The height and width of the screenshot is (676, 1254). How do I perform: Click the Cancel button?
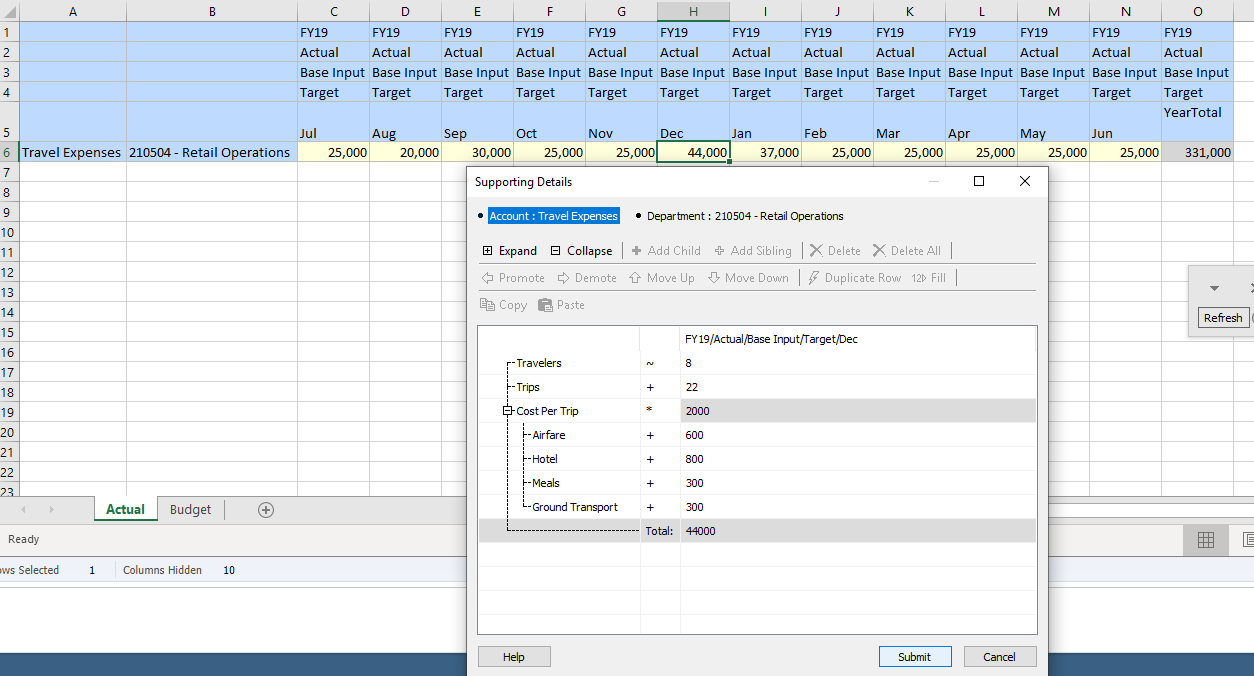999,657
